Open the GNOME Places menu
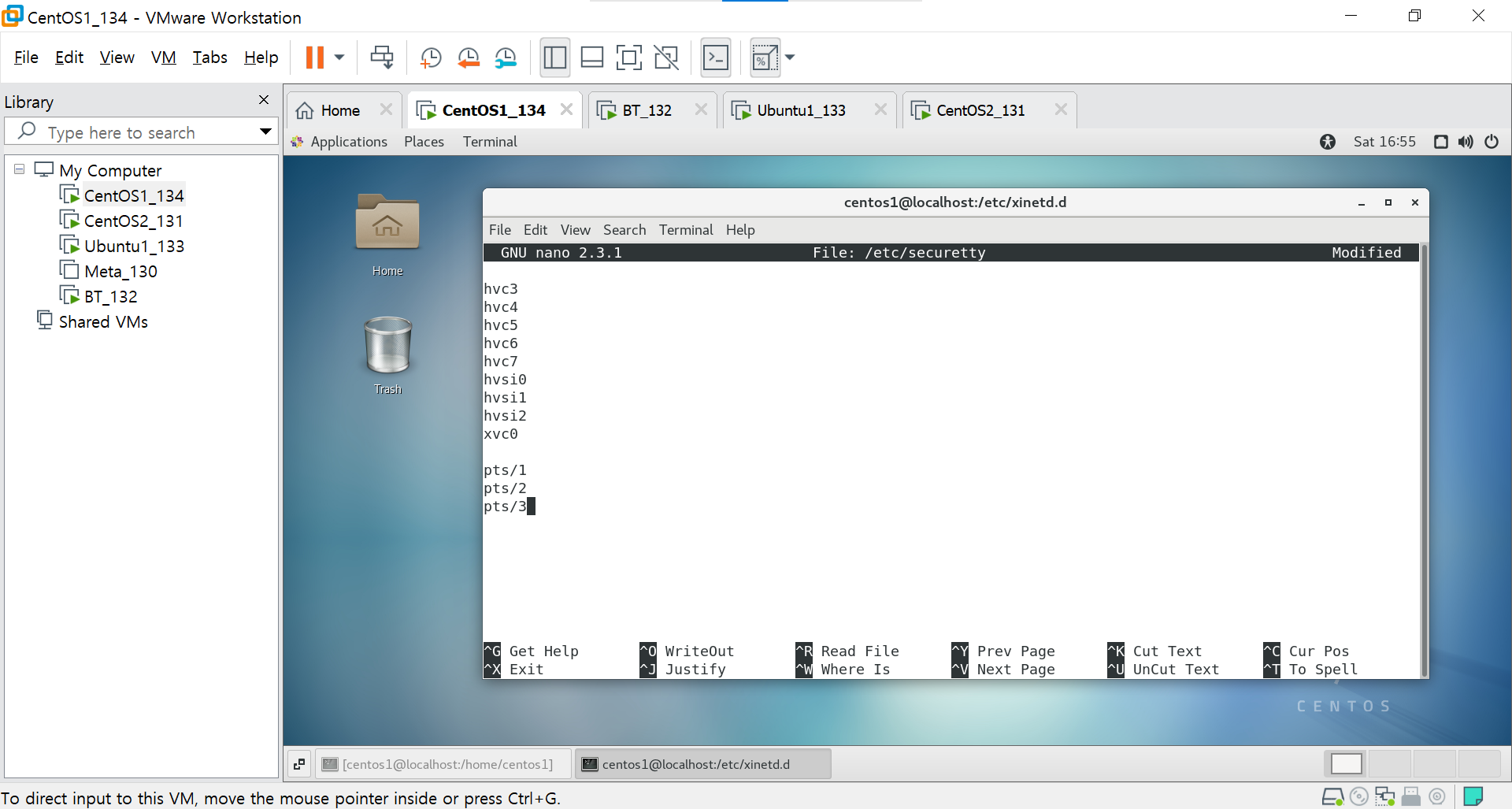The width and height of the screenshot is (1512, 809). 424,142
